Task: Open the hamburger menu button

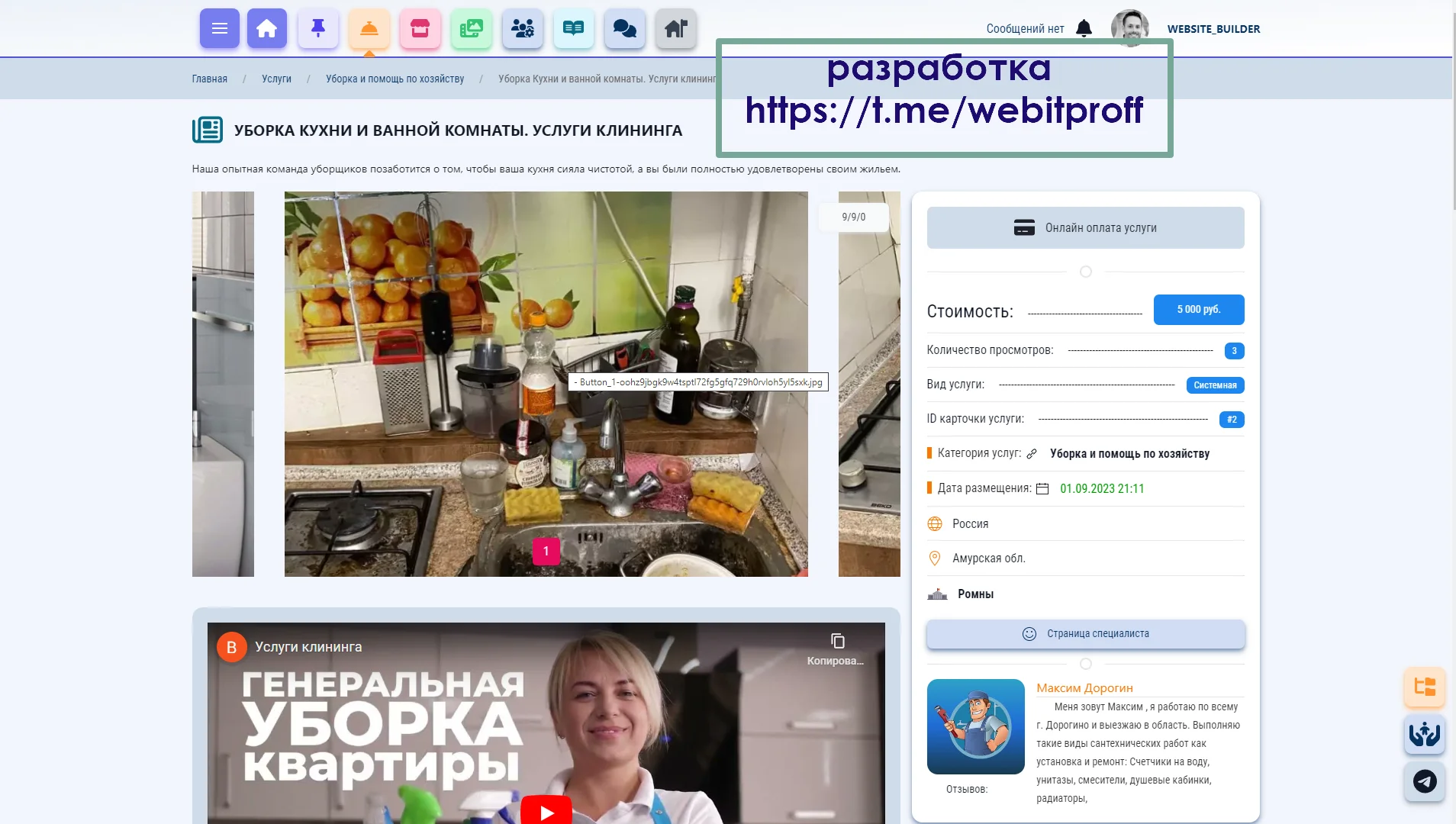Action: [x=220, y=29]
